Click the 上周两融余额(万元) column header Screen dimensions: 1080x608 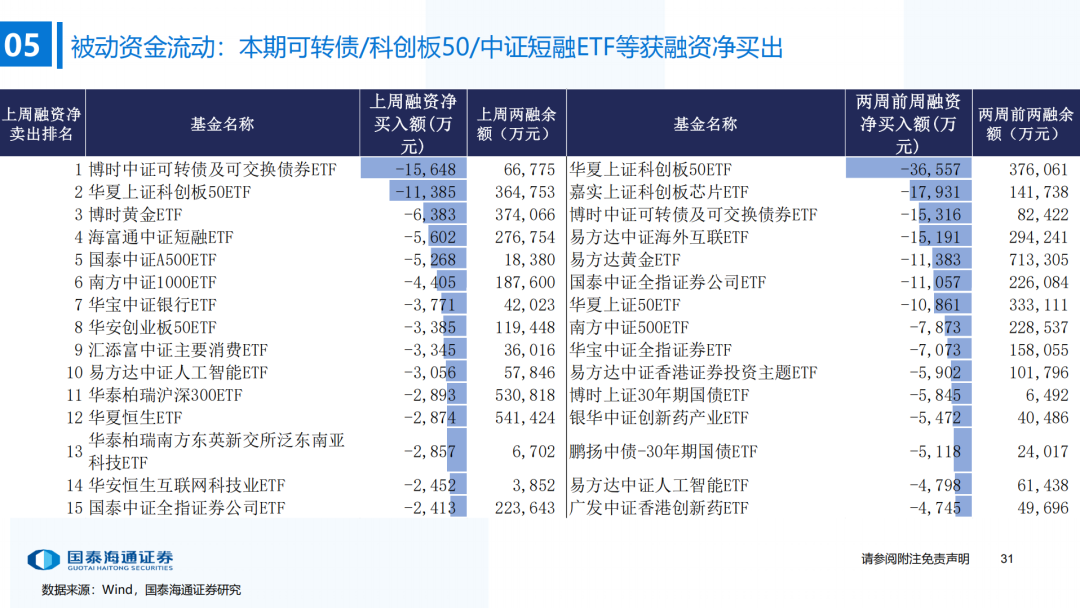tap(516, 124)
